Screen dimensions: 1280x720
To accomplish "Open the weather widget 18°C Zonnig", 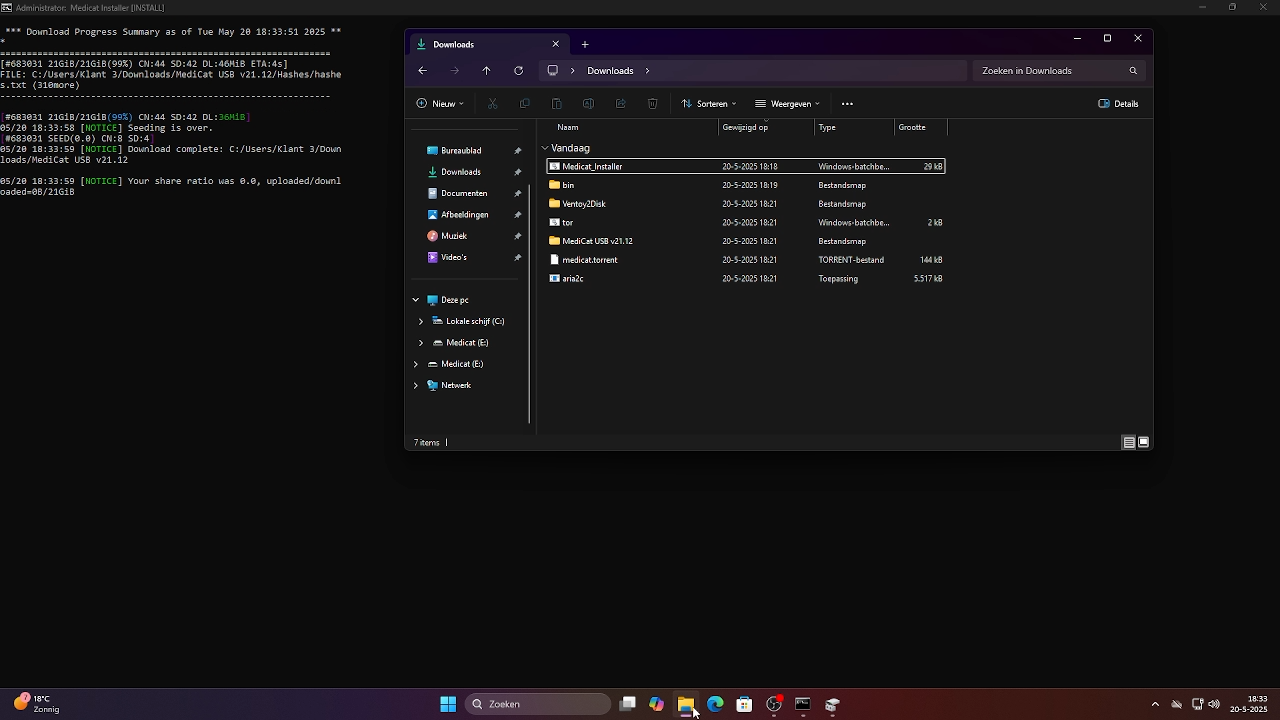I will tap(36, 704).
